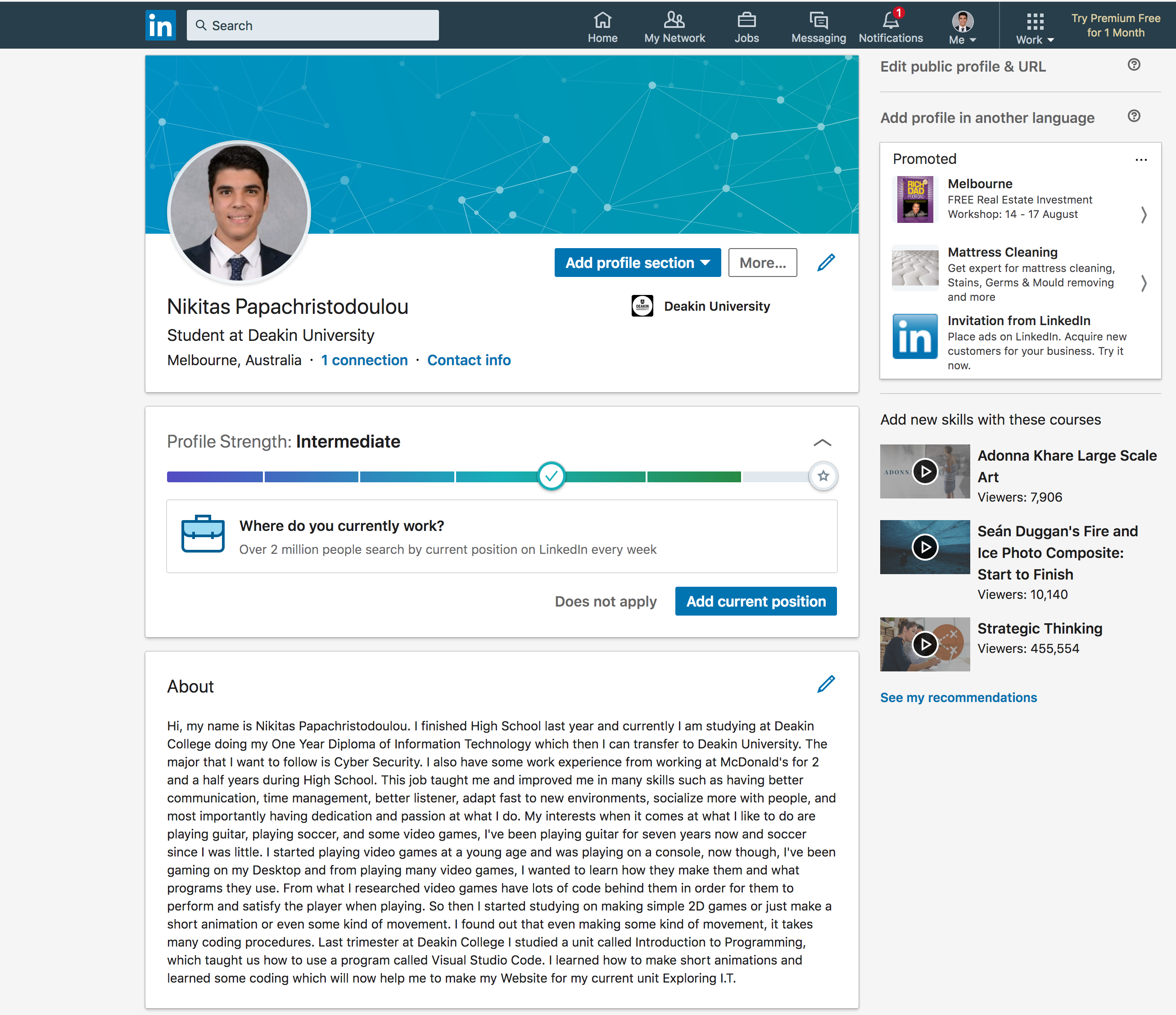The image size is (1176, 1015).
Task: Open the Messaging icon
Action: tap(818, 21)
